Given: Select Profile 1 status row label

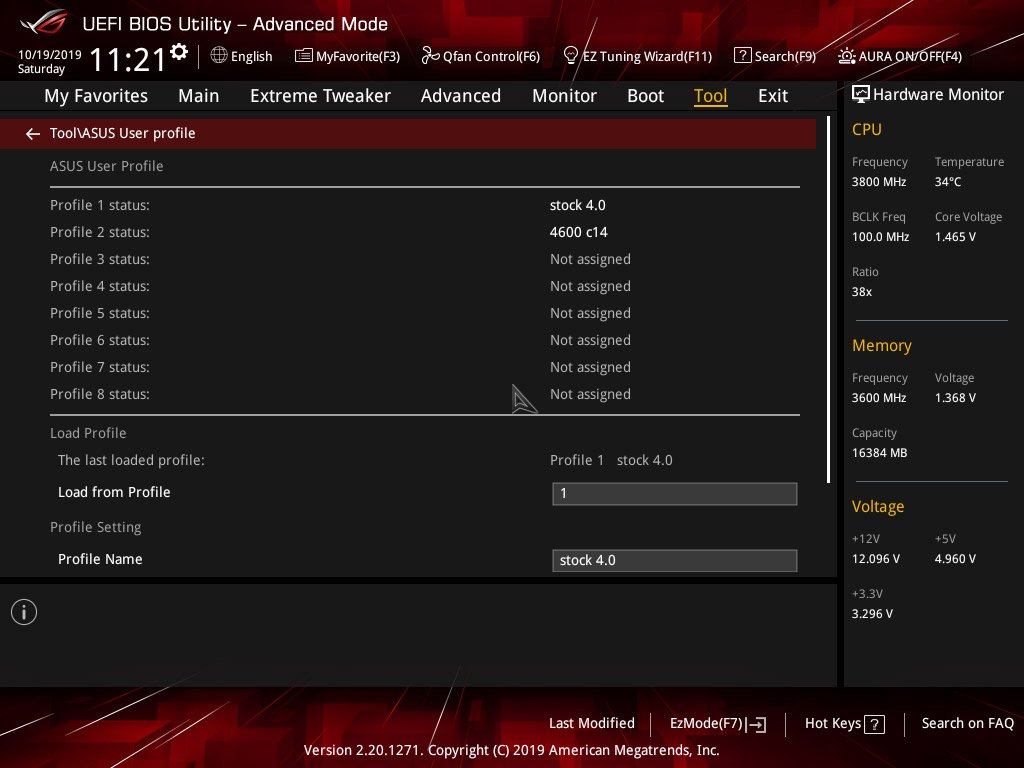Looking at the screenshot, I should pyautogui.click(x=100, y=205).
